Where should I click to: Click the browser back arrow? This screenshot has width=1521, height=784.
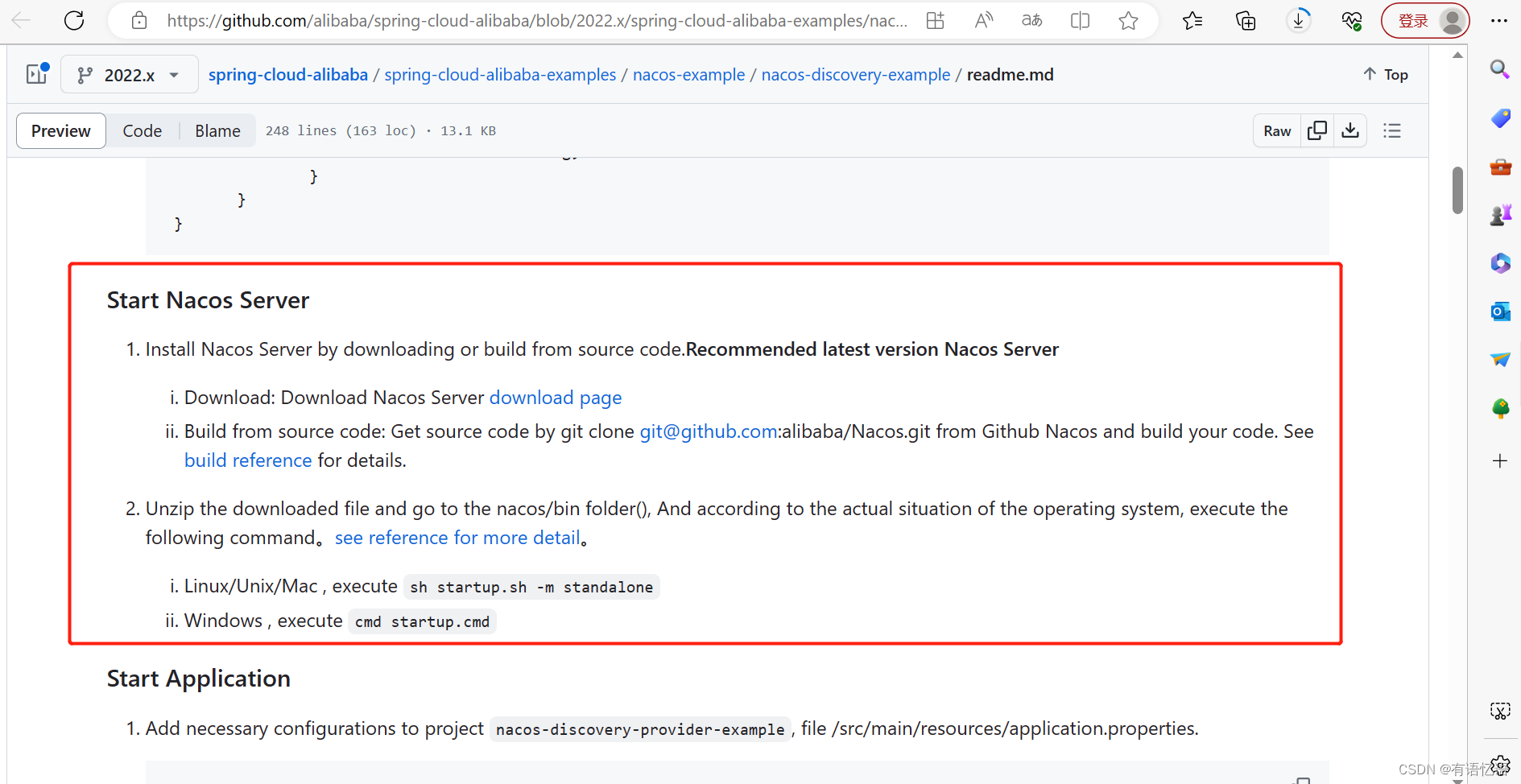[22, 20]
